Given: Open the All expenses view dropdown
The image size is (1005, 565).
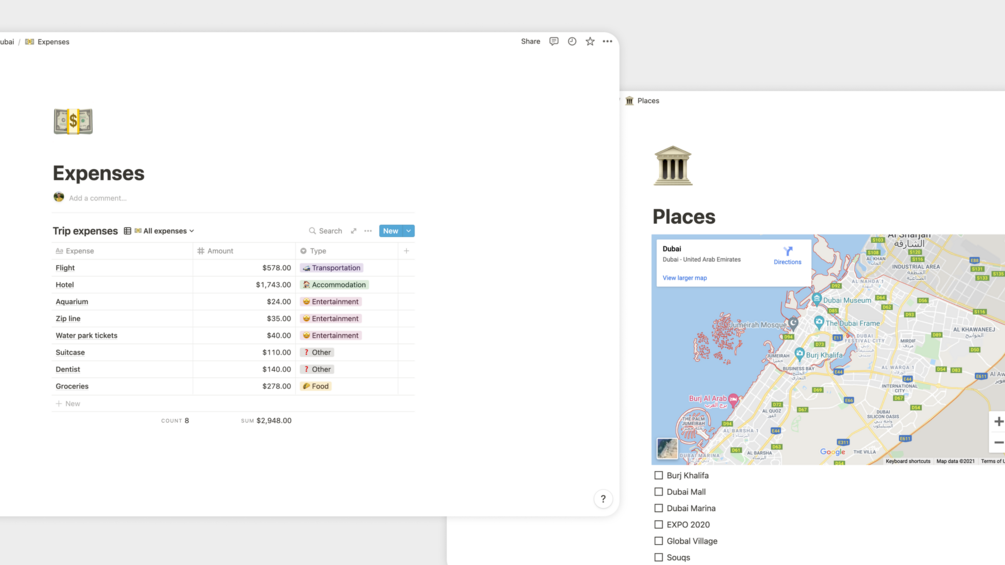Looking at the screenshot, I should [x=164, y=231].
